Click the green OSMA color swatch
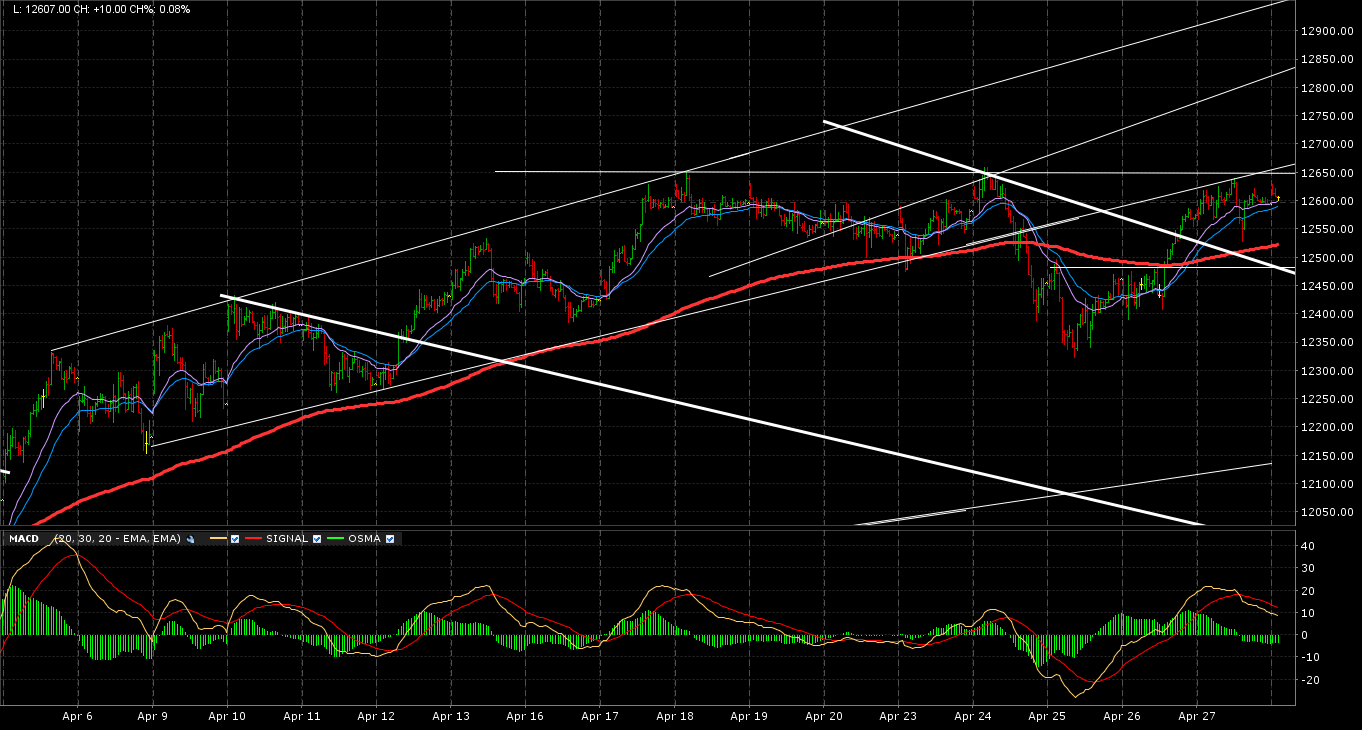The image size is (1362, 730). click(x=337, y=539)
